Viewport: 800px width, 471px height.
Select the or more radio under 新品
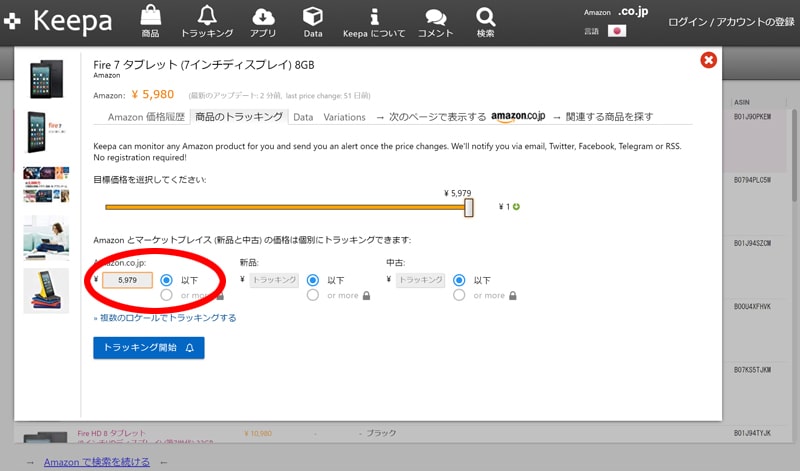click(x=313, y=295)
